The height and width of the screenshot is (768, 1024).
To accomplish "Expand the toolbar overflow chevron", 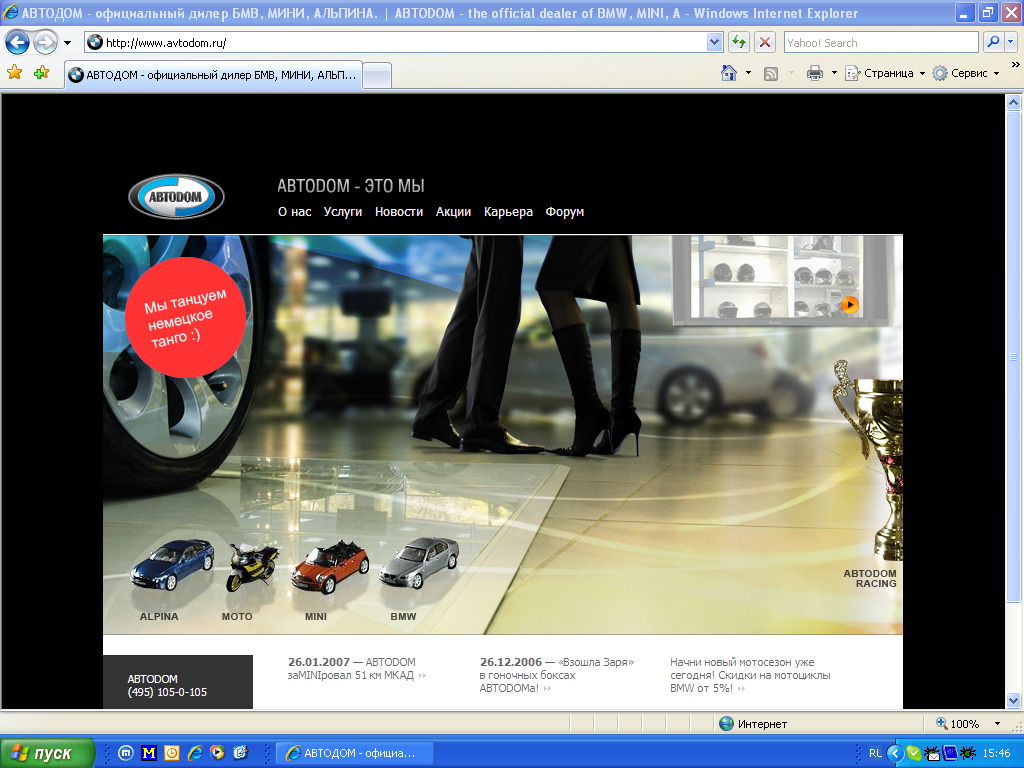I will pyautogui.click(x=1015, y=65).
